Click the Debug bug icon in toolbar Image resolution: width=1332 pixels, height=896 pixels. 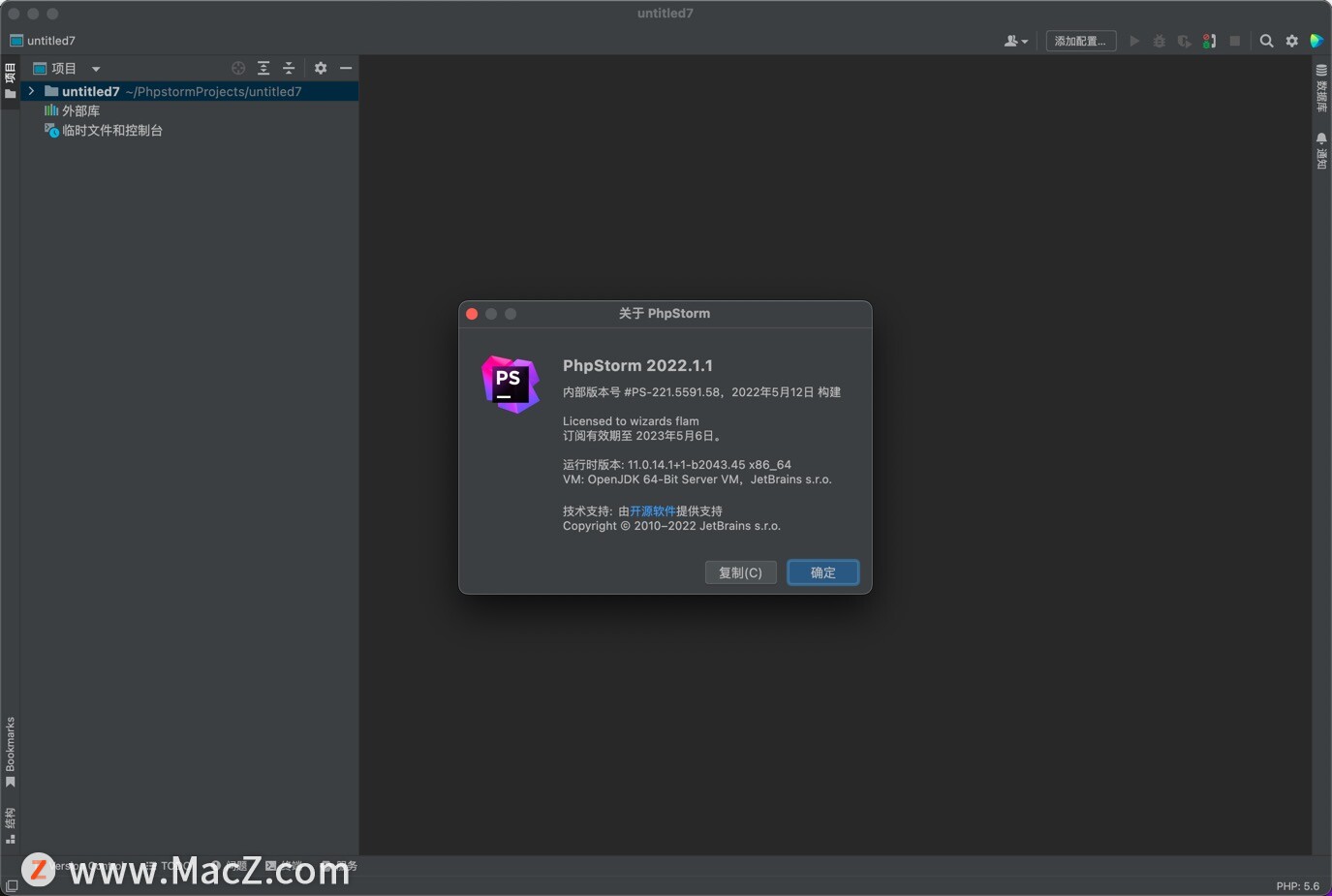[x=1159, y=41]
